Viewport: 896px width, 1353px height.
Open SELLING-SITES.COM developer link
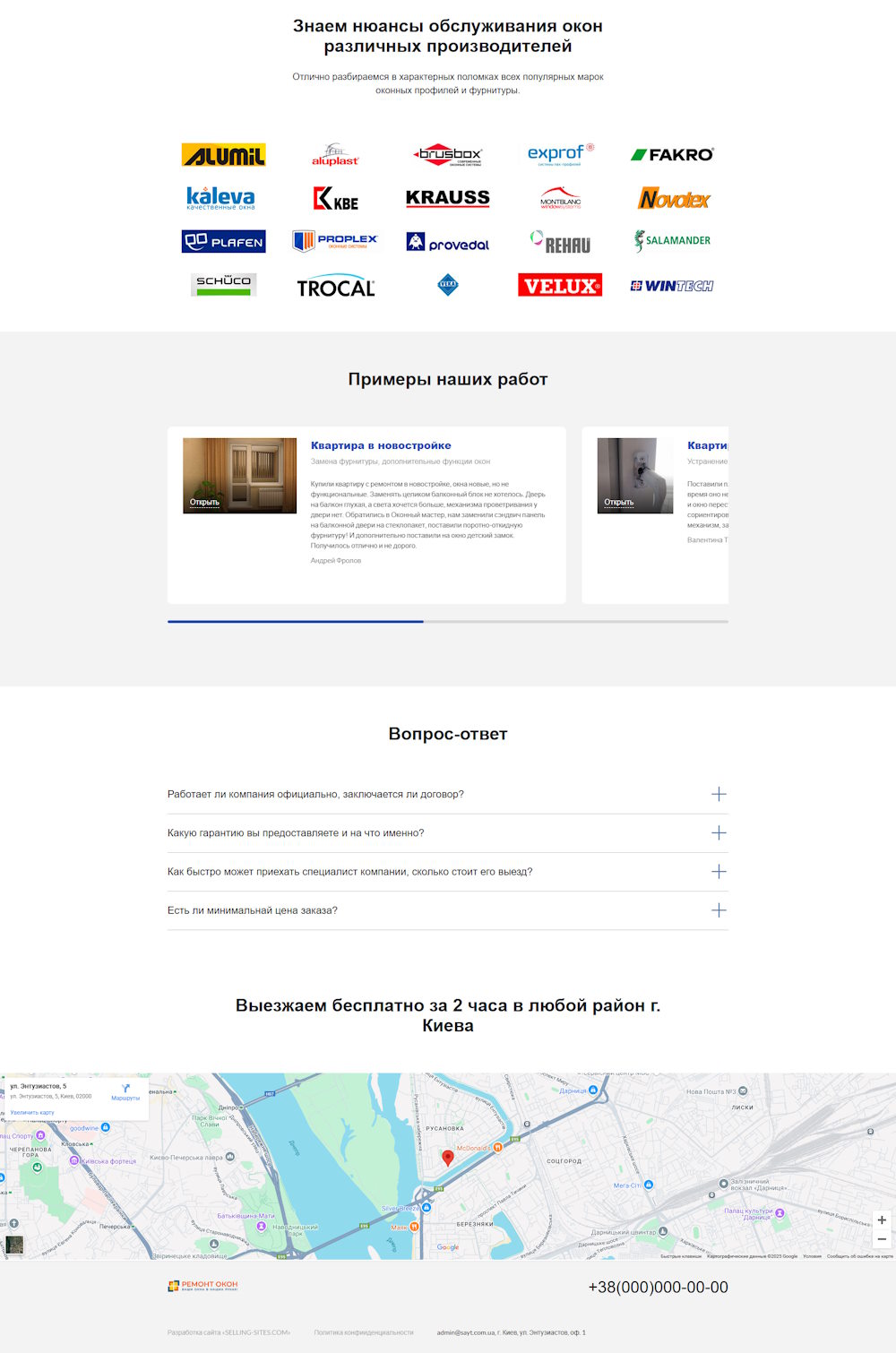[228, 1332]
